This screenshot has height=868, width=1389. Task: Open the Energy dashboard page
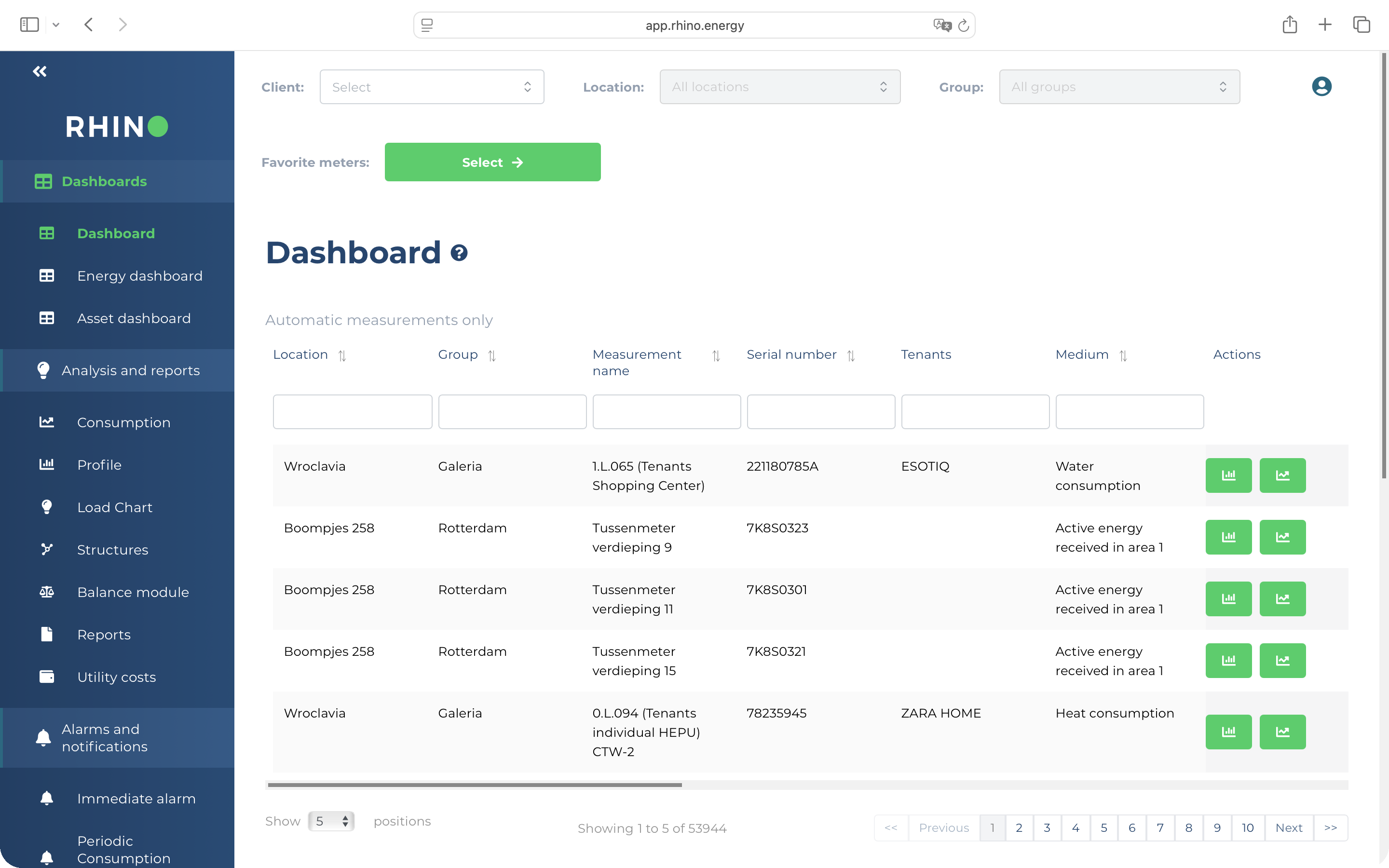139,276
